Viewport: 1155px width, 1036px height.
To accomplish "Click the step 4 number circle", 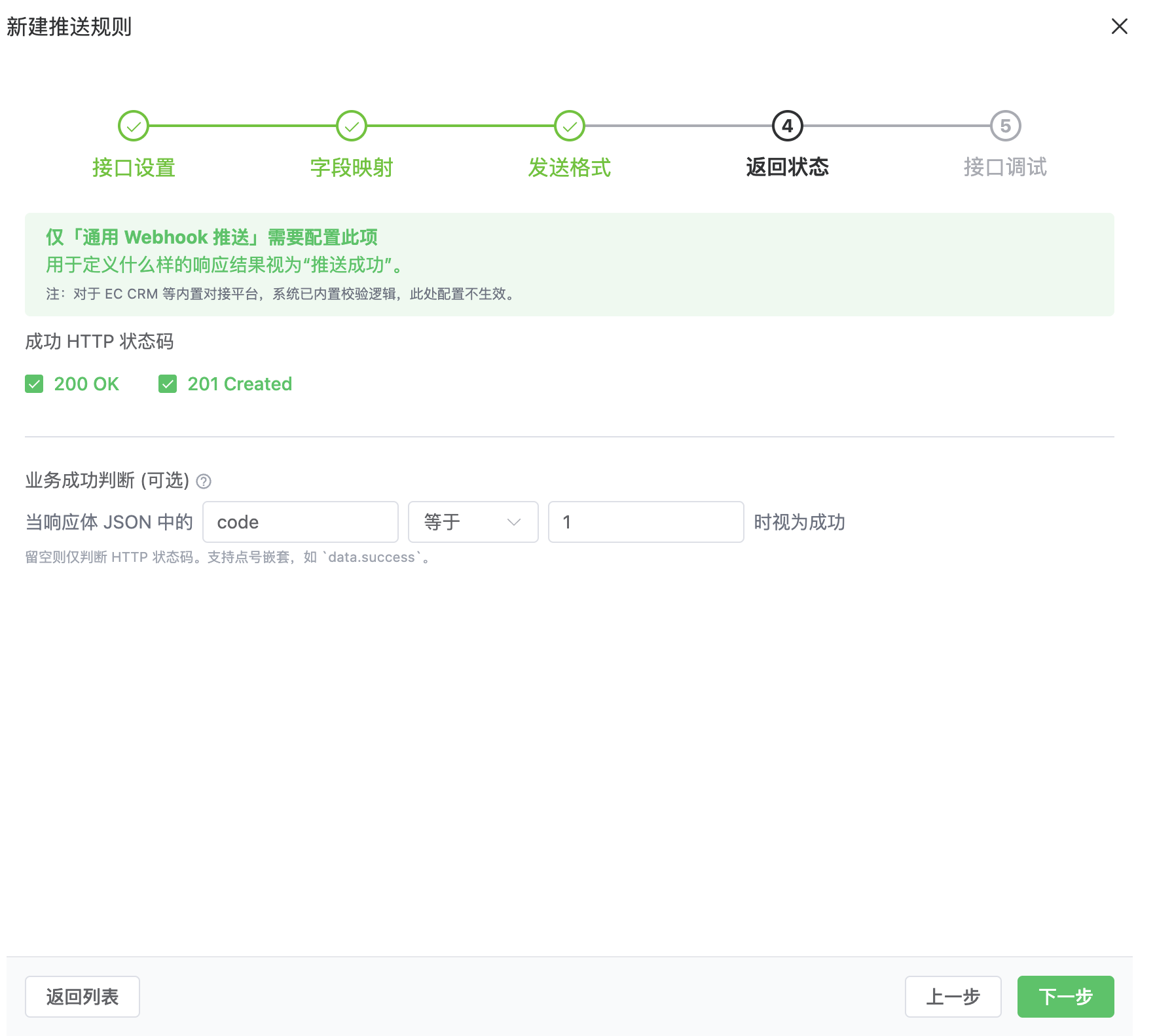I will (787, 126).
